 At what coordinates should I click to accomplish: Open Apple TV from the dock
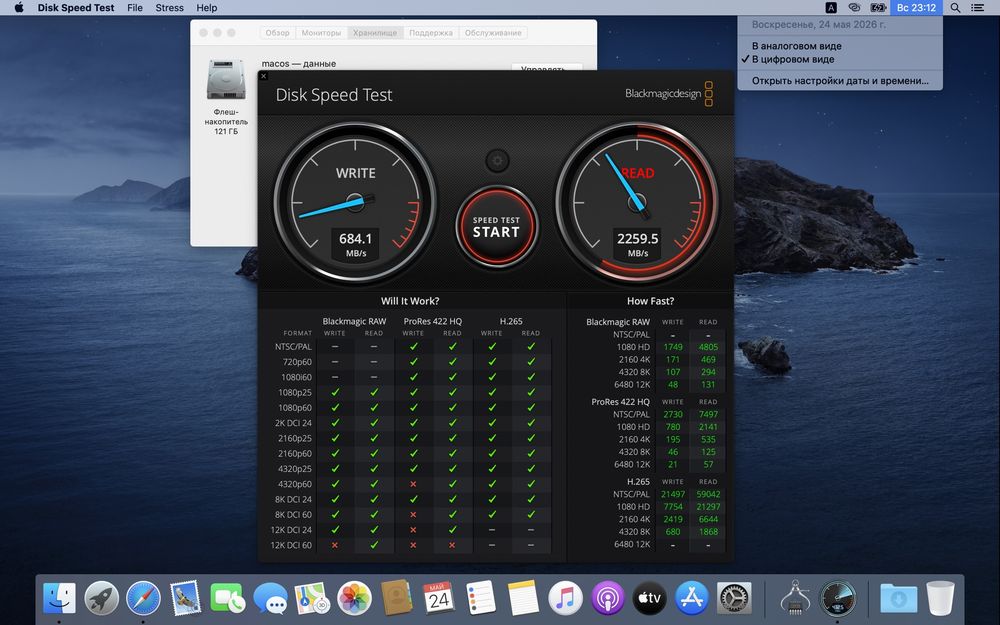tap(649, 598)
